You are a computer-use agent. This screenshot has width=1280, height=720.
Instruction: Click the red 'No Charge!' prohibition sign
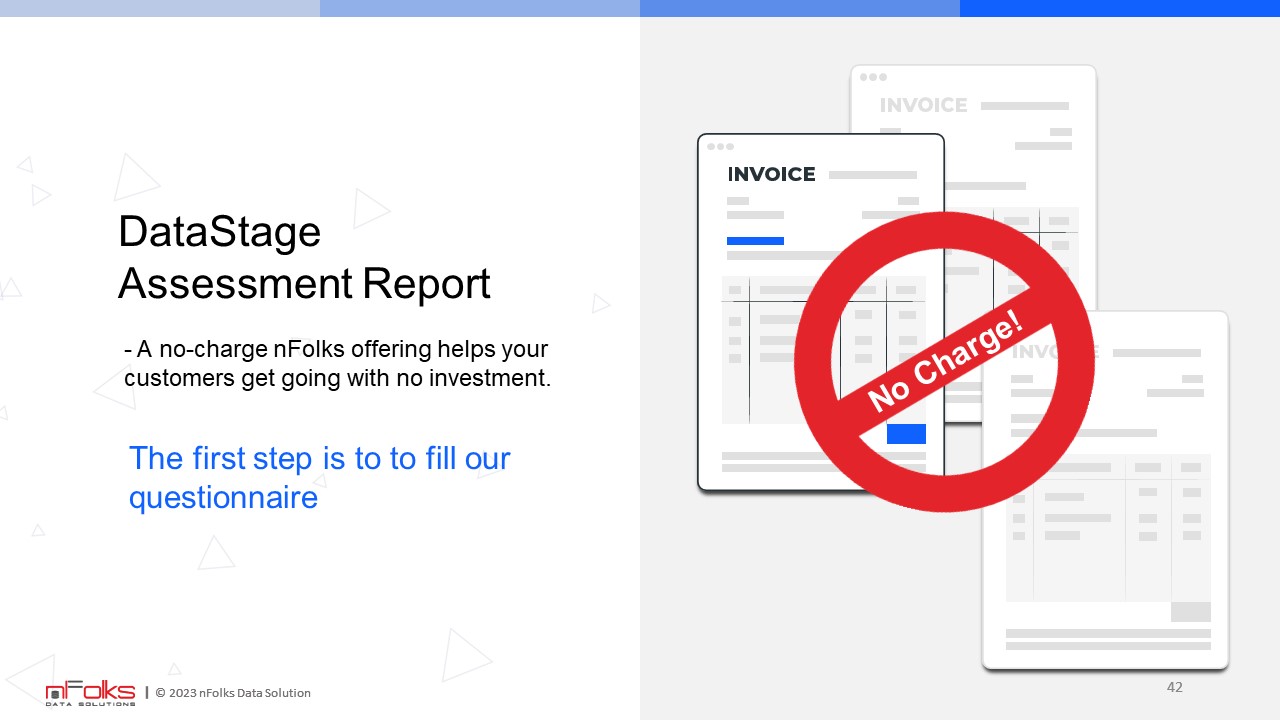(944, 361)
